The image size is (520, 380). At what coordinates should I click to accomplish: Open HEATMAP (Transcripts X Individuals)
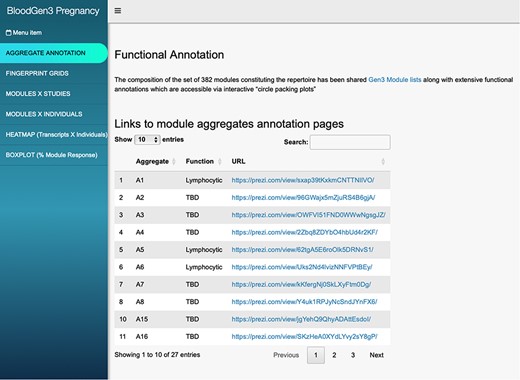(x=54, y=135)
